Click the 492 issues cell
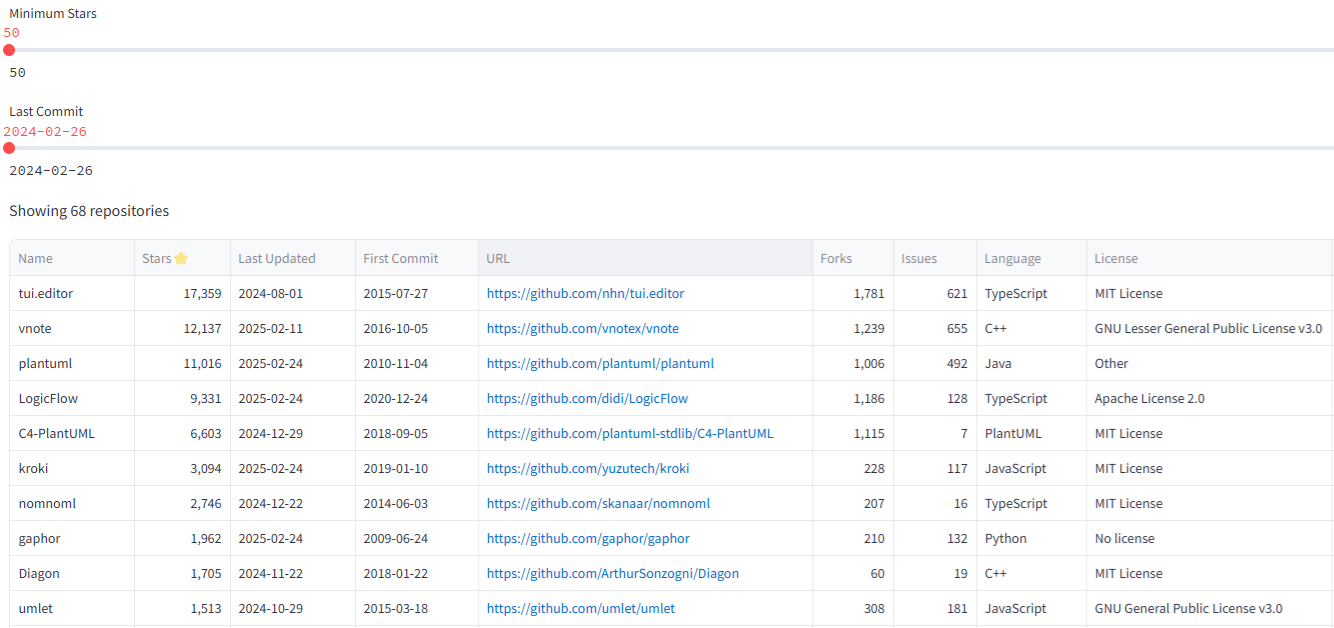This screenshot has height=628, width=1334. pos(935,364)
